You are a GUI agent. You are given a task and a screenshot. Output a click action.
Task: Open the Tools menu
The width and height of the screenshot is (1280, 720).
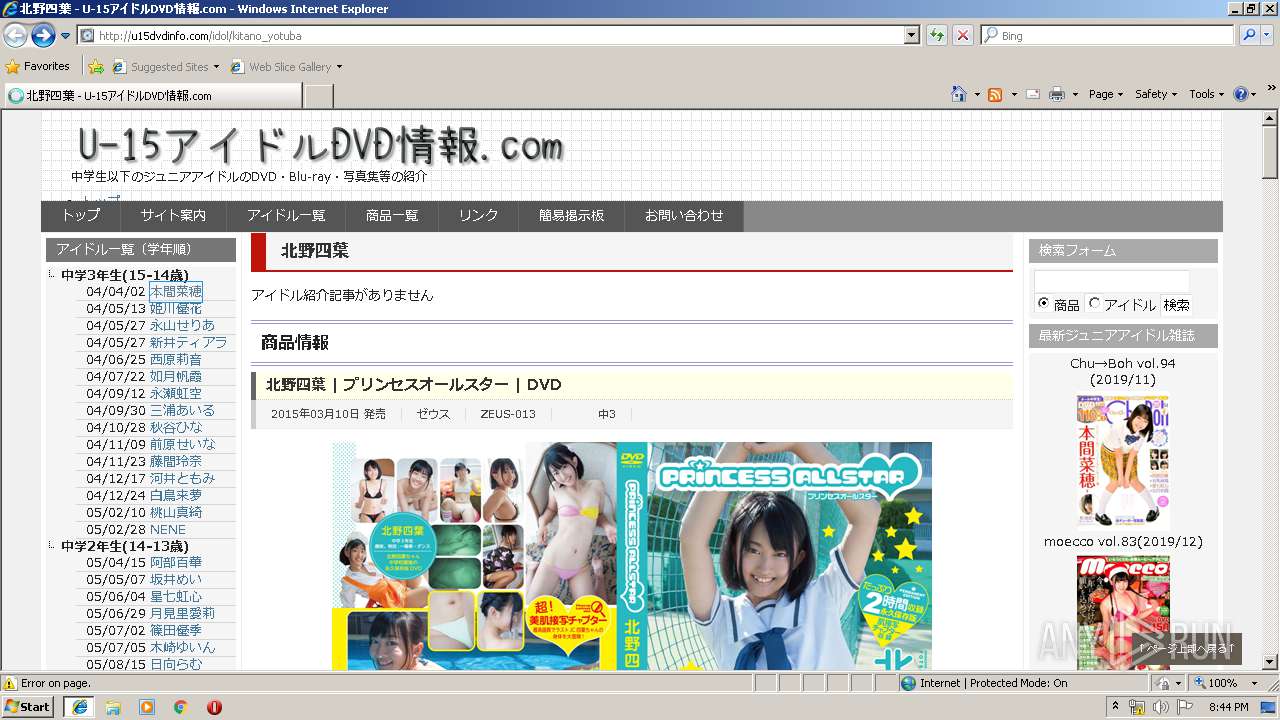(1206, 94)
